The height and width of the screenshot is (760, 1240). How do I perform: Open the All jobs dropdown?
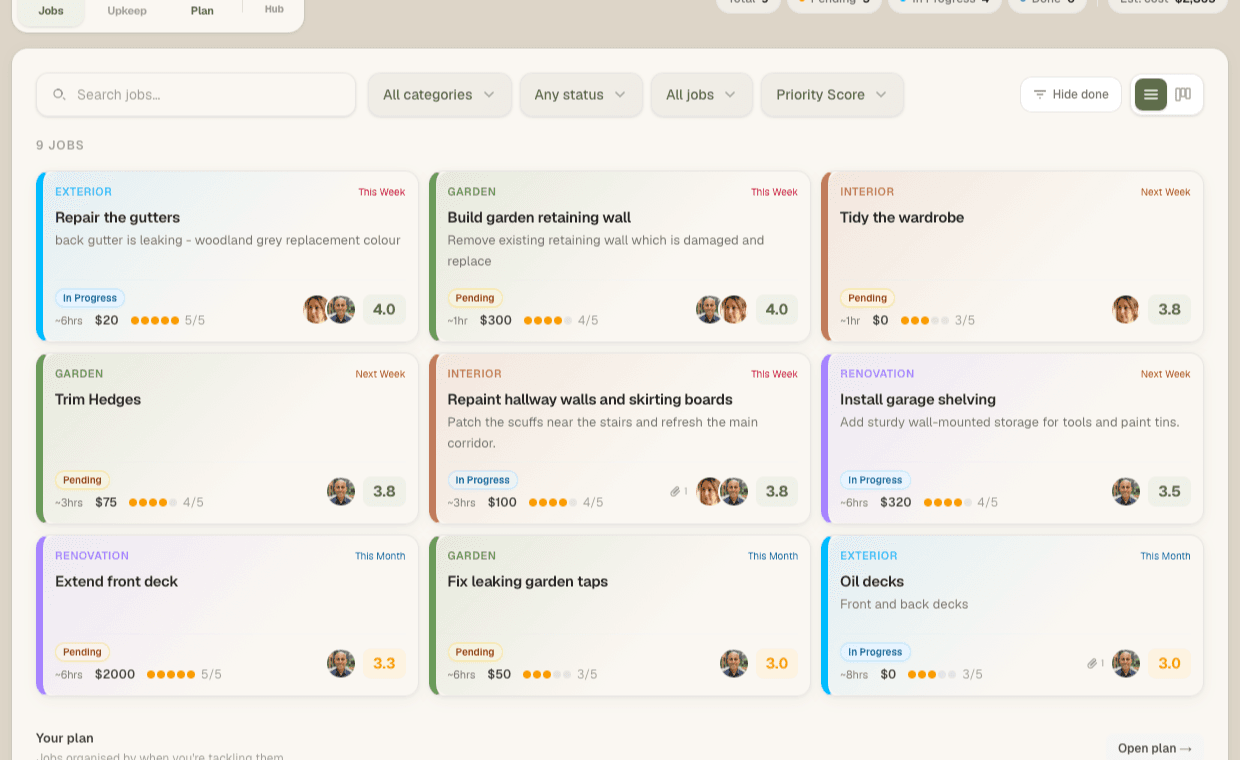click(702, 95)
